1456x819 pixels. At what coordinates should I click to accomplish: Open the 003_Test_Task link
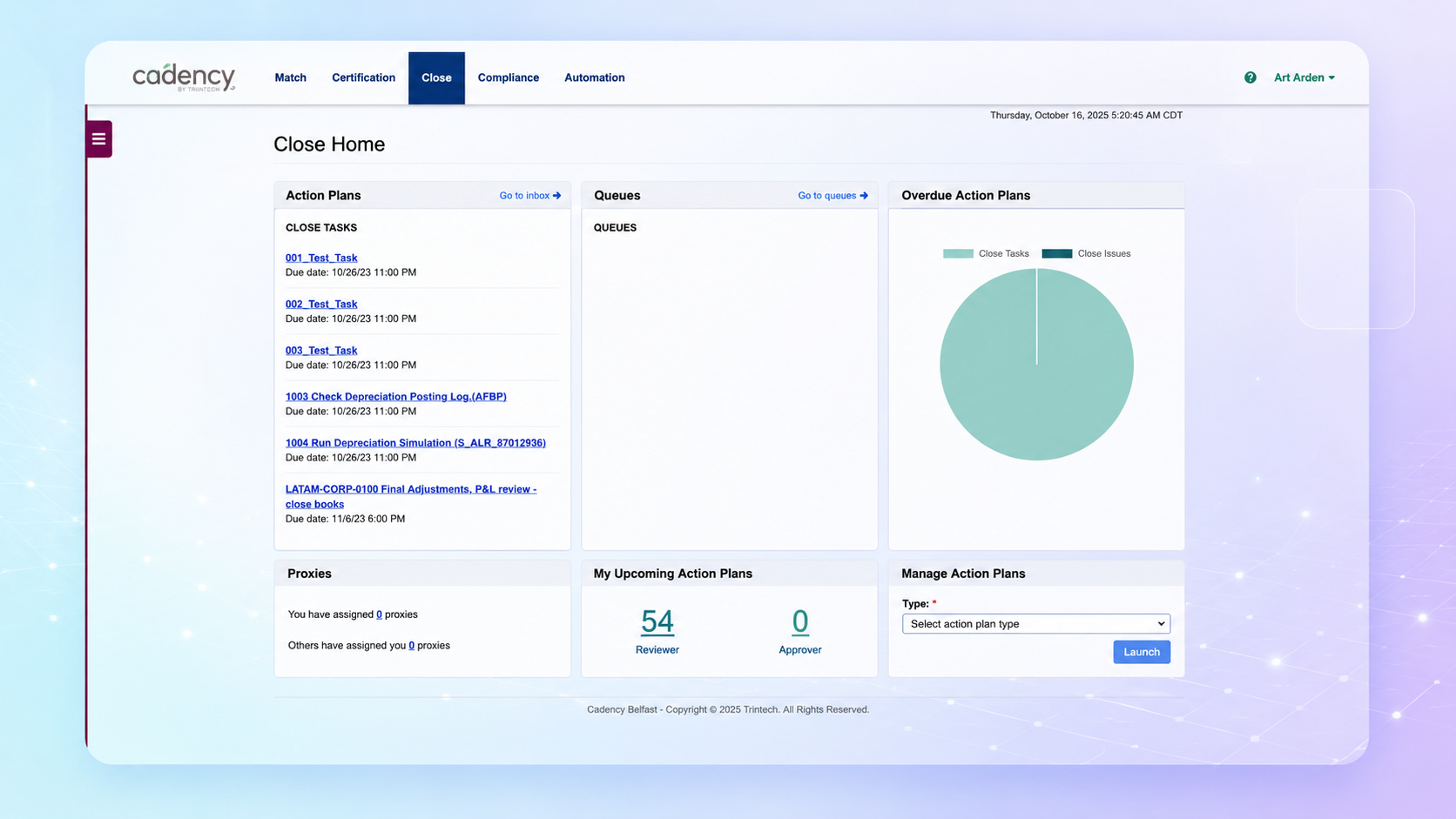[x=321, y=350]
